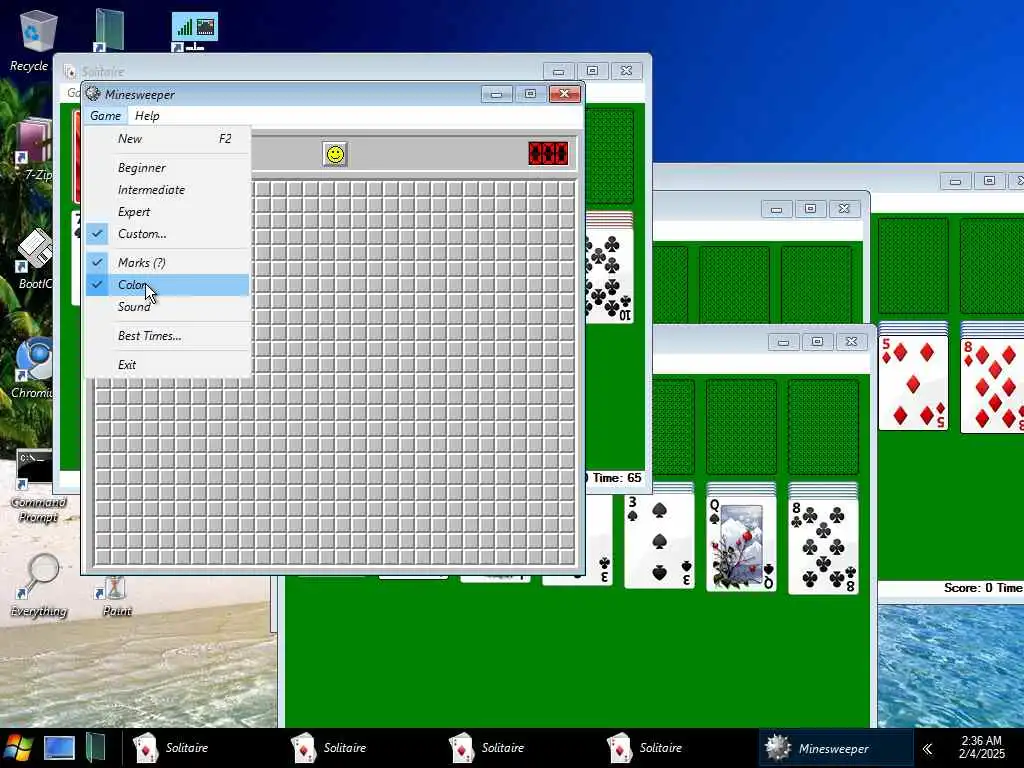Open the Command Prompt desktop shortcut
The height and width of the screenshot is (768, 1024).
click(37, 487)
